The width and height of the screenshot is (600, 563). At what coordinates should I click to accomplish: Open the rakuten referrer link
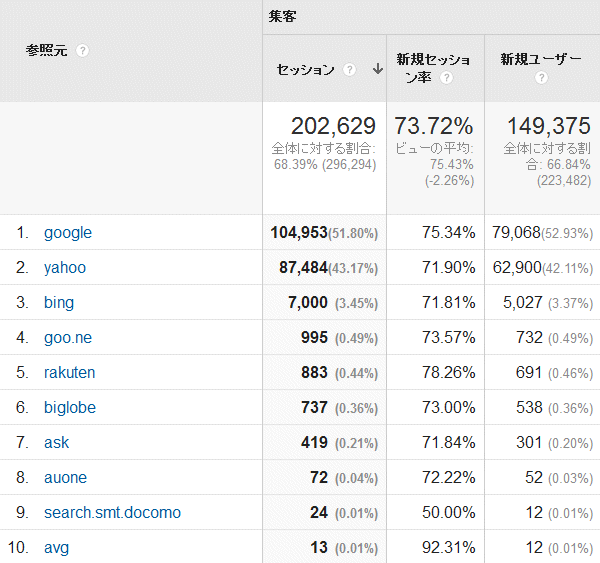69,372
